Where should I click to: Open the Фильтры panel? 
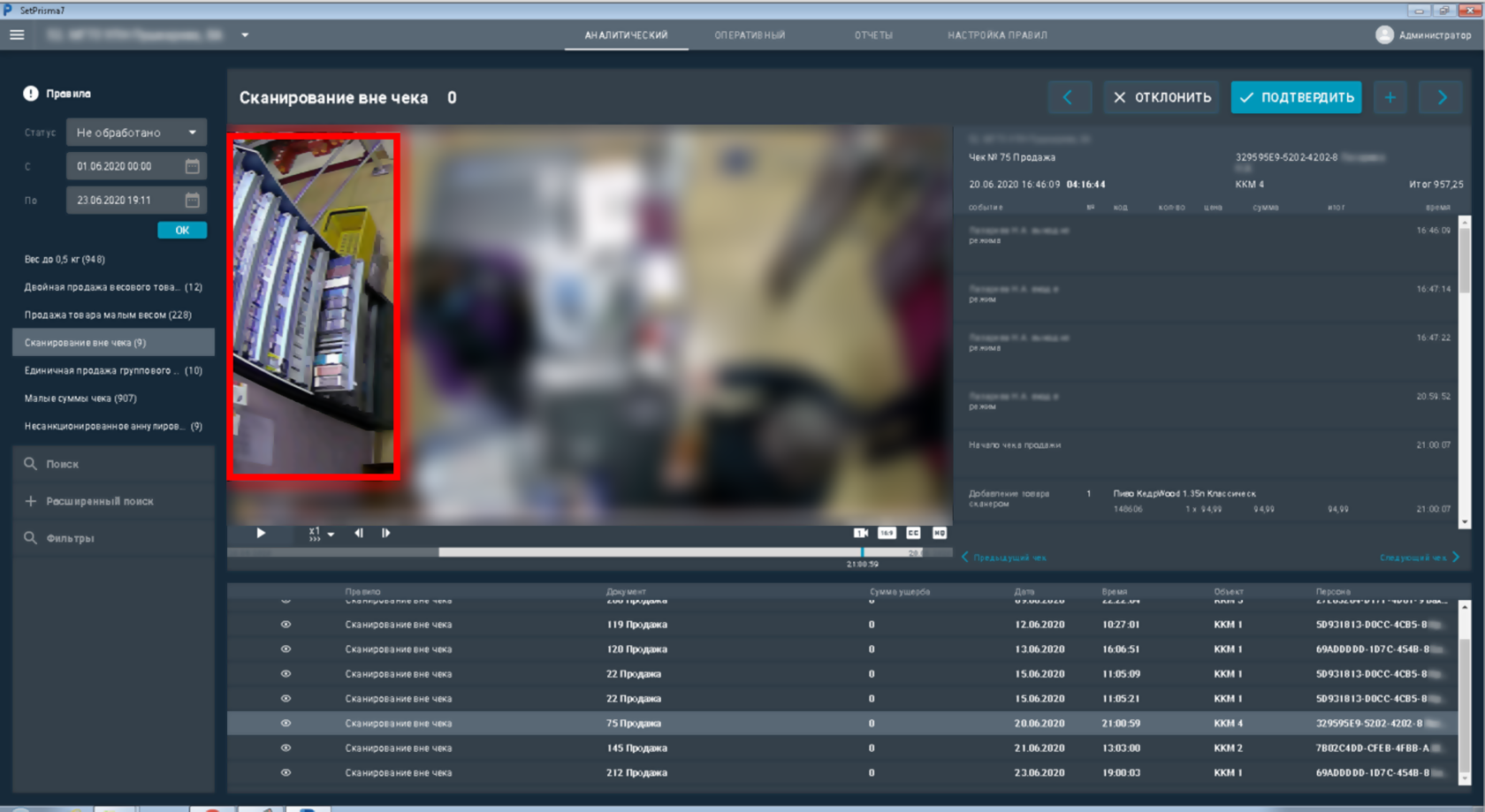pos(113,538)
